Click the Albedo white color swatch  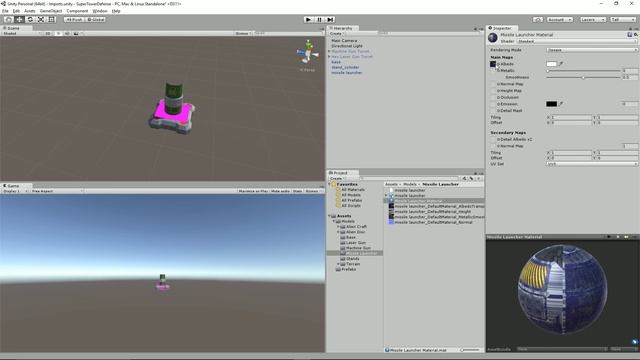click(551, 64)
